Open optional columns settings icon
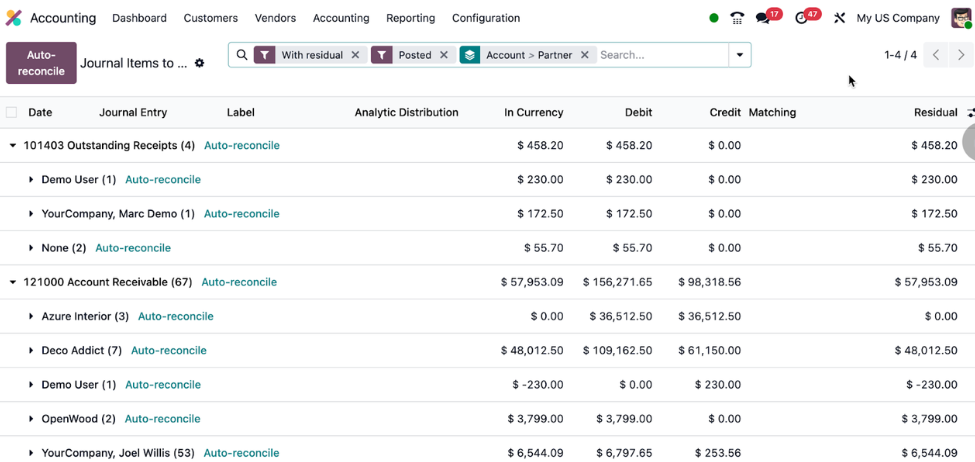Viewport: 975px width, 462px height. pyautogui.click(x=971, y=113)
